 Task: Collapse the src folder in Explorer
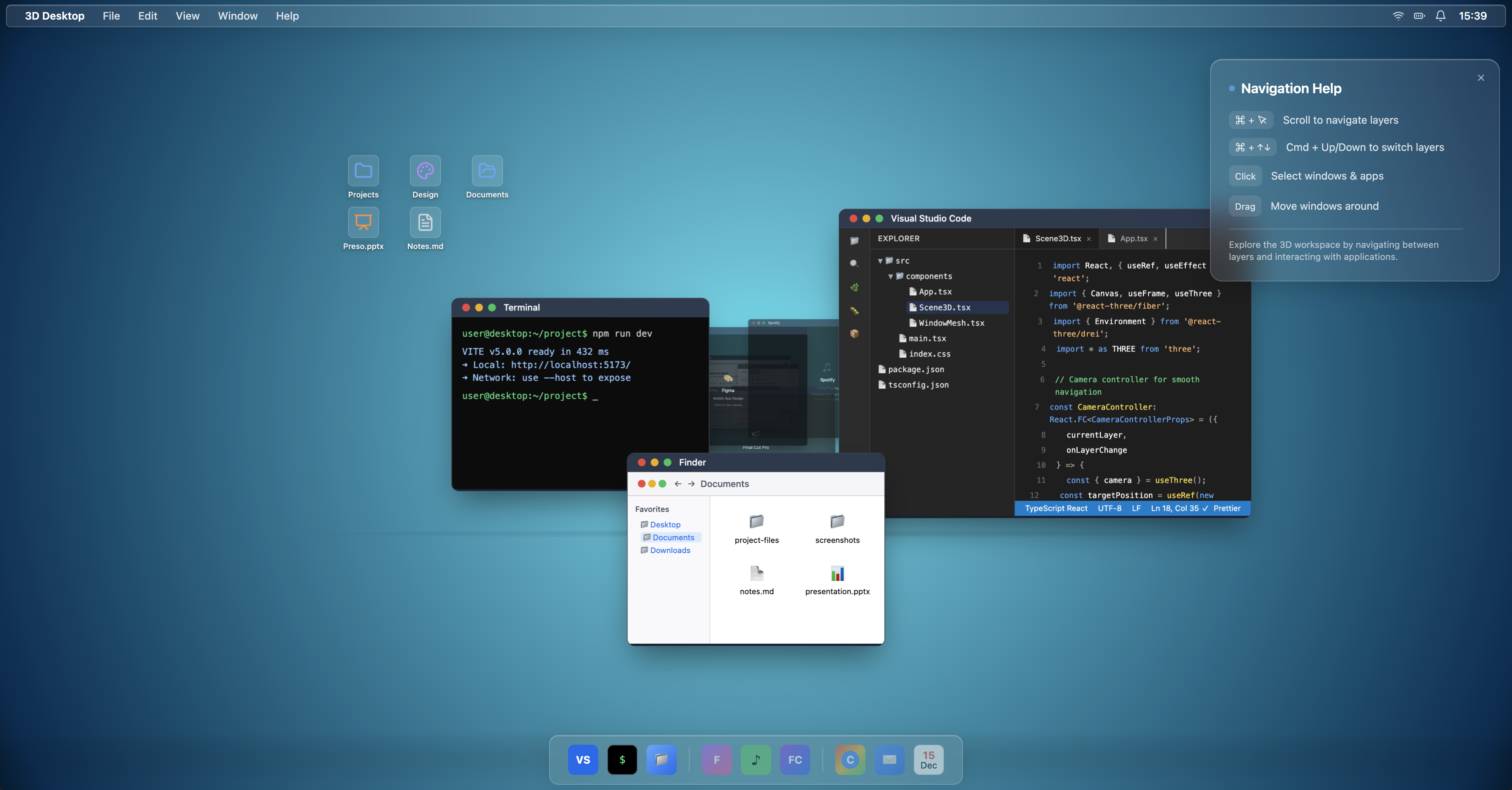(x=880, y=261)
